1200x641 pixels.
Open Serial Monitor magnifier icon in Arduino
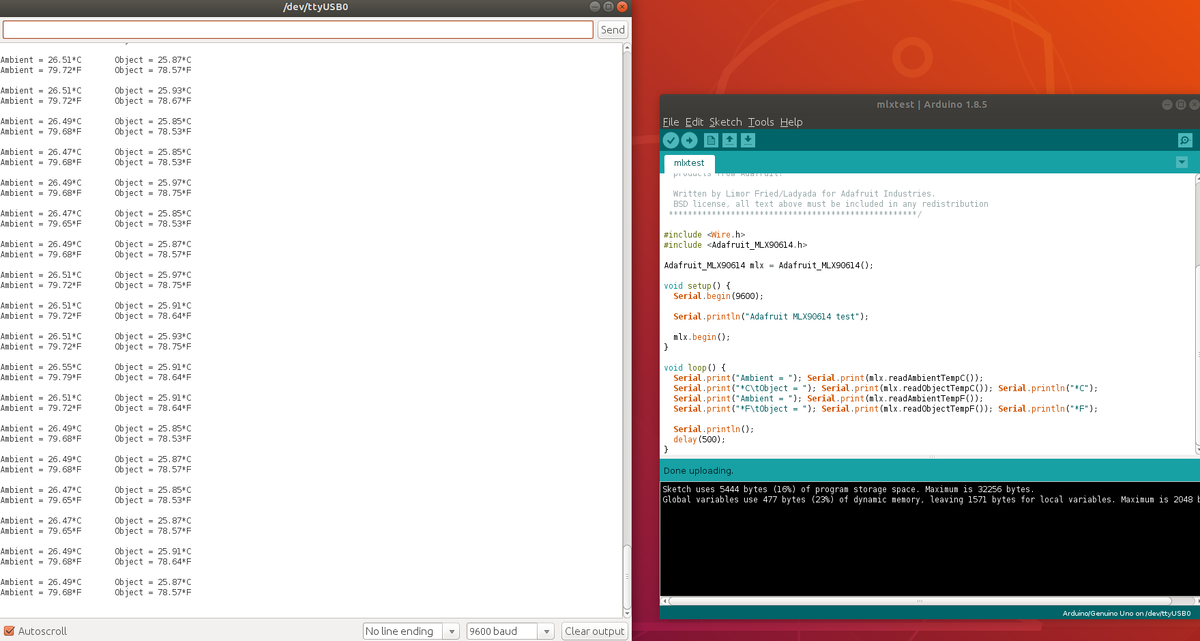pyautogui.click(x=1185, y=140)
